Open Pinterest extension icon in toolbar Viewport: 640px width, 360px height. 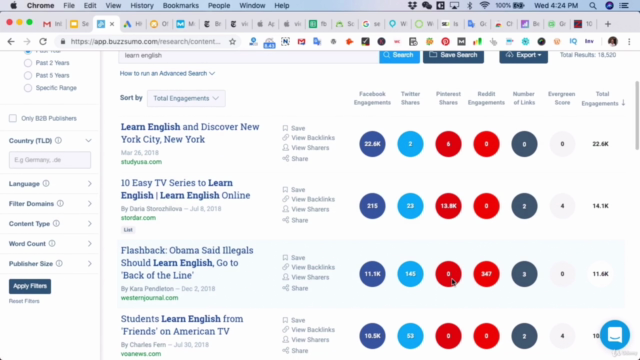[x=445, y=42]
